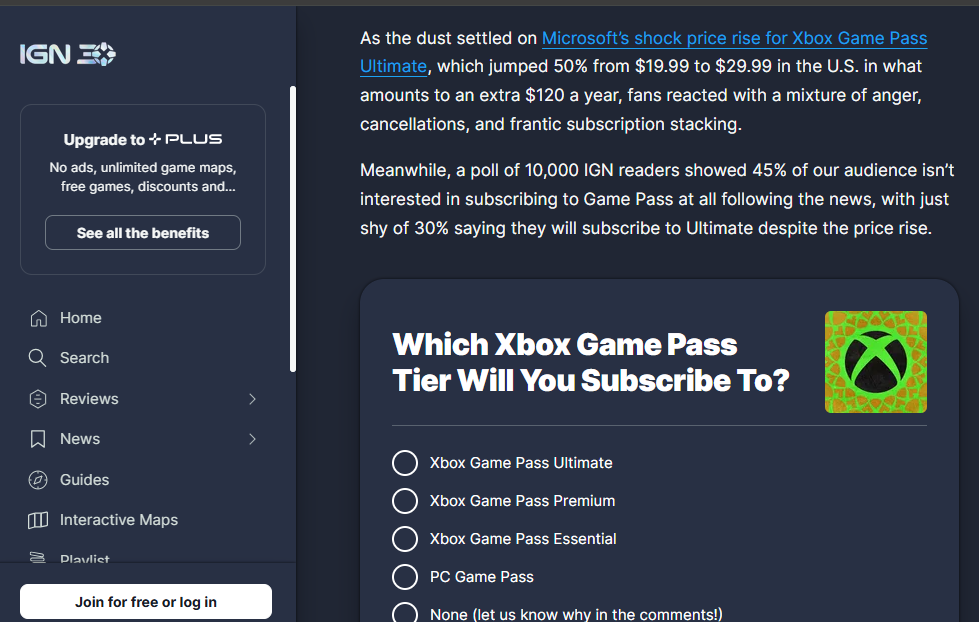The image size is (979, 622).
Task: Expand the Reviews submenu chevron
Action: (252, 399)
